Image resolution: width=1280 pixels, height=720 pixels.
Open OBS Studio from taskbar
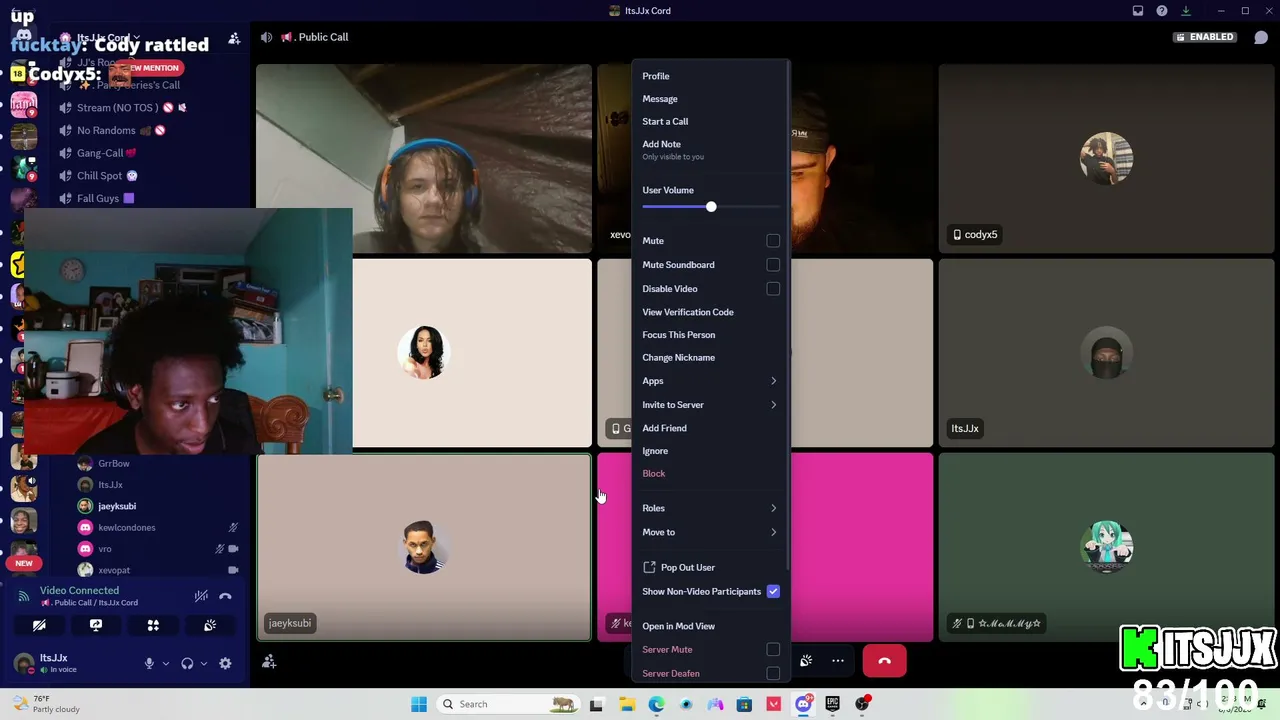pyautogui.click(x=862, y=704)
